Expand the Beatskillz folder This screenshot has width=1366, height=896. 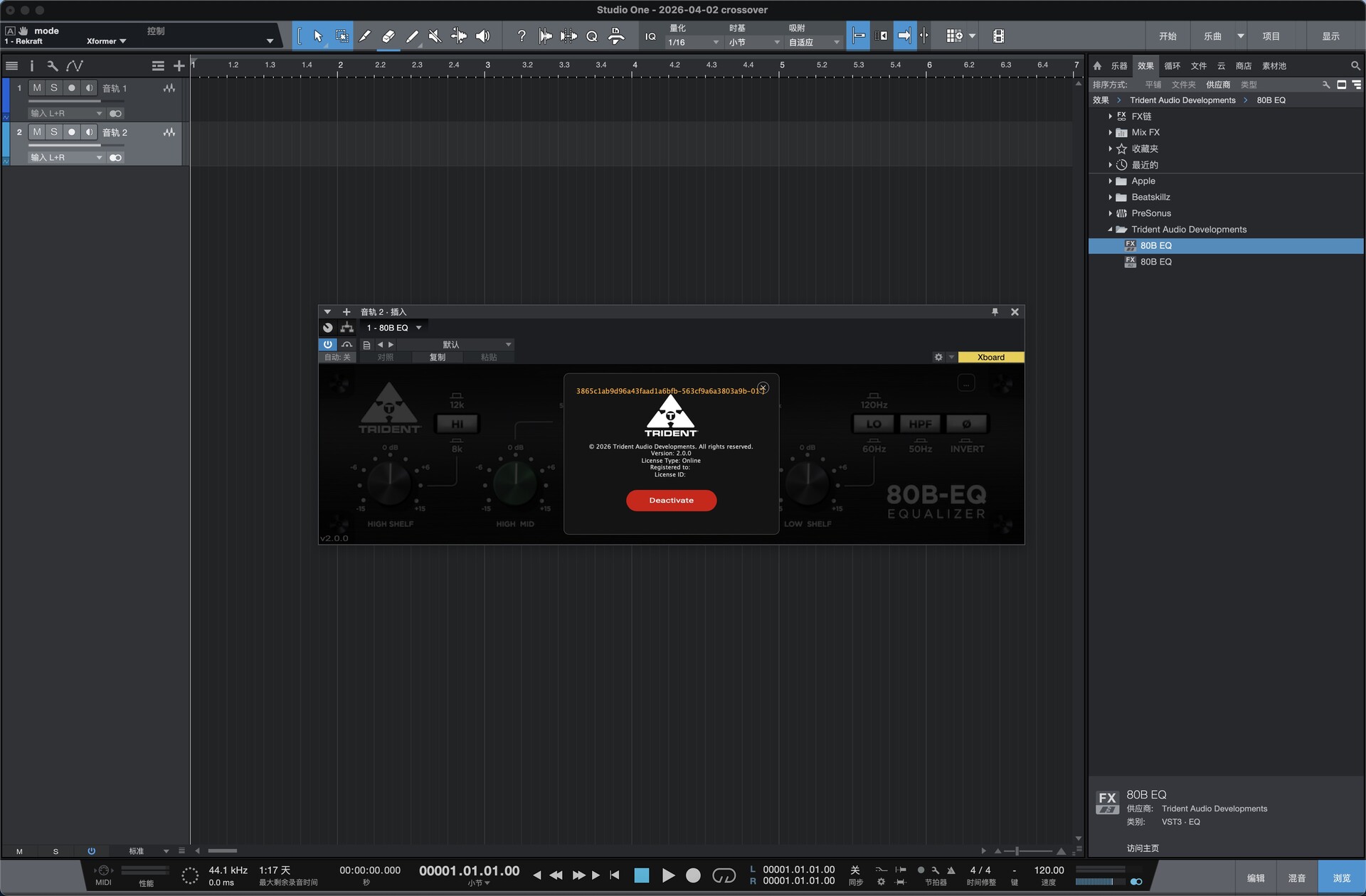point(1110,198)
